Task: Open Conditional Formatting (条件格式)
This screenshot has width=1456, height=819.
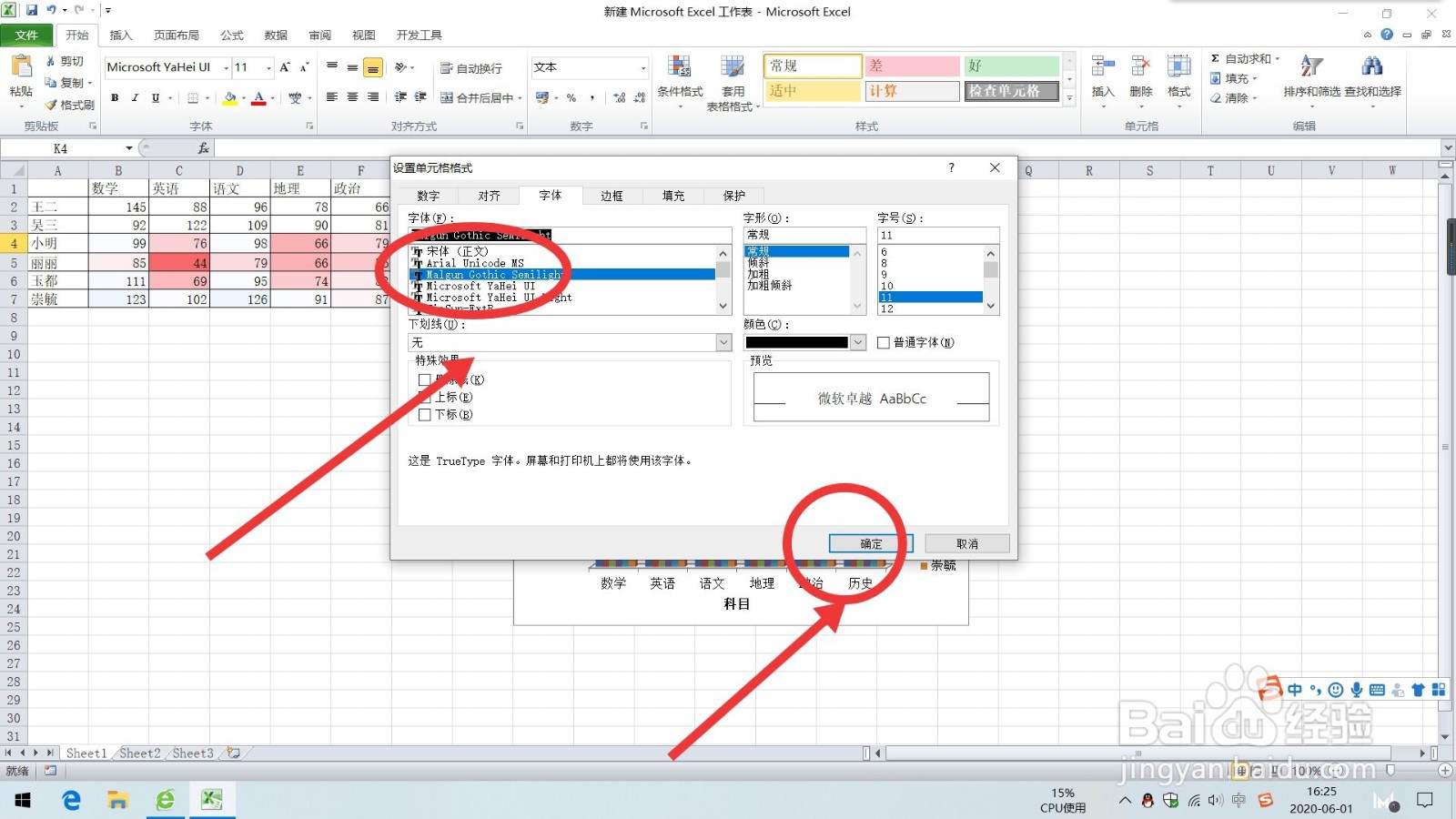Action: pyautogui.click(x=680, y=80)
